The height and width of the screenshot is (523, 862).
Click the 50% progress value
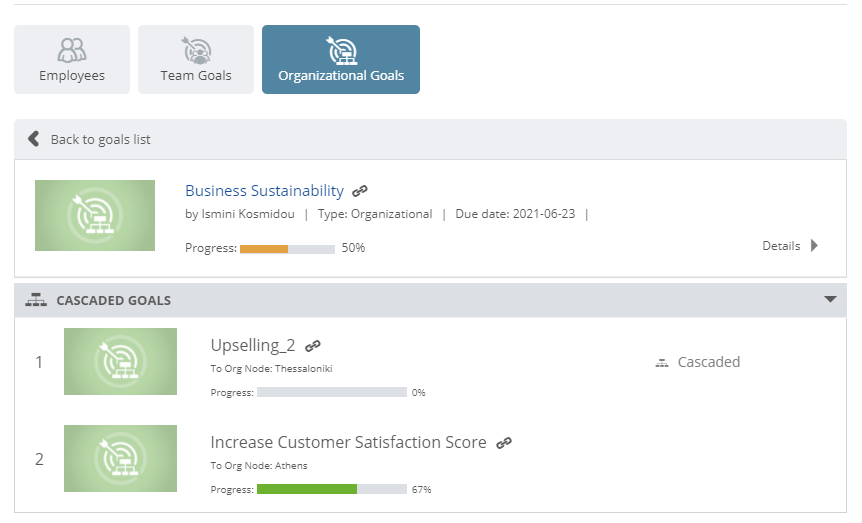(353, 248)
